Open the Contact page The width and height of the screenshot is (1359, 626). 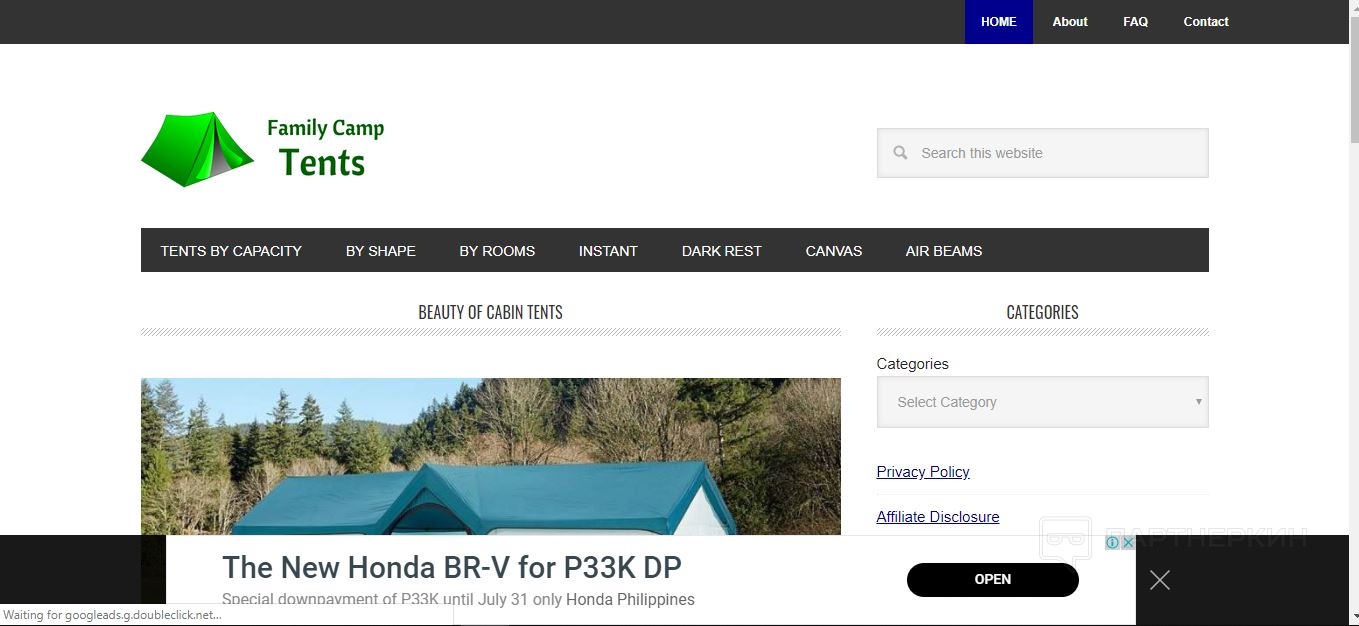(x=1206, y=22)
